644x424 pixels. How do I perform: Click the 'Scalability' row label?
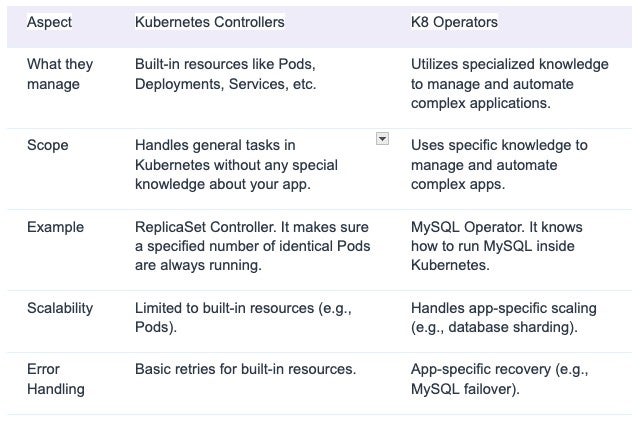click(x=60, y=308)
